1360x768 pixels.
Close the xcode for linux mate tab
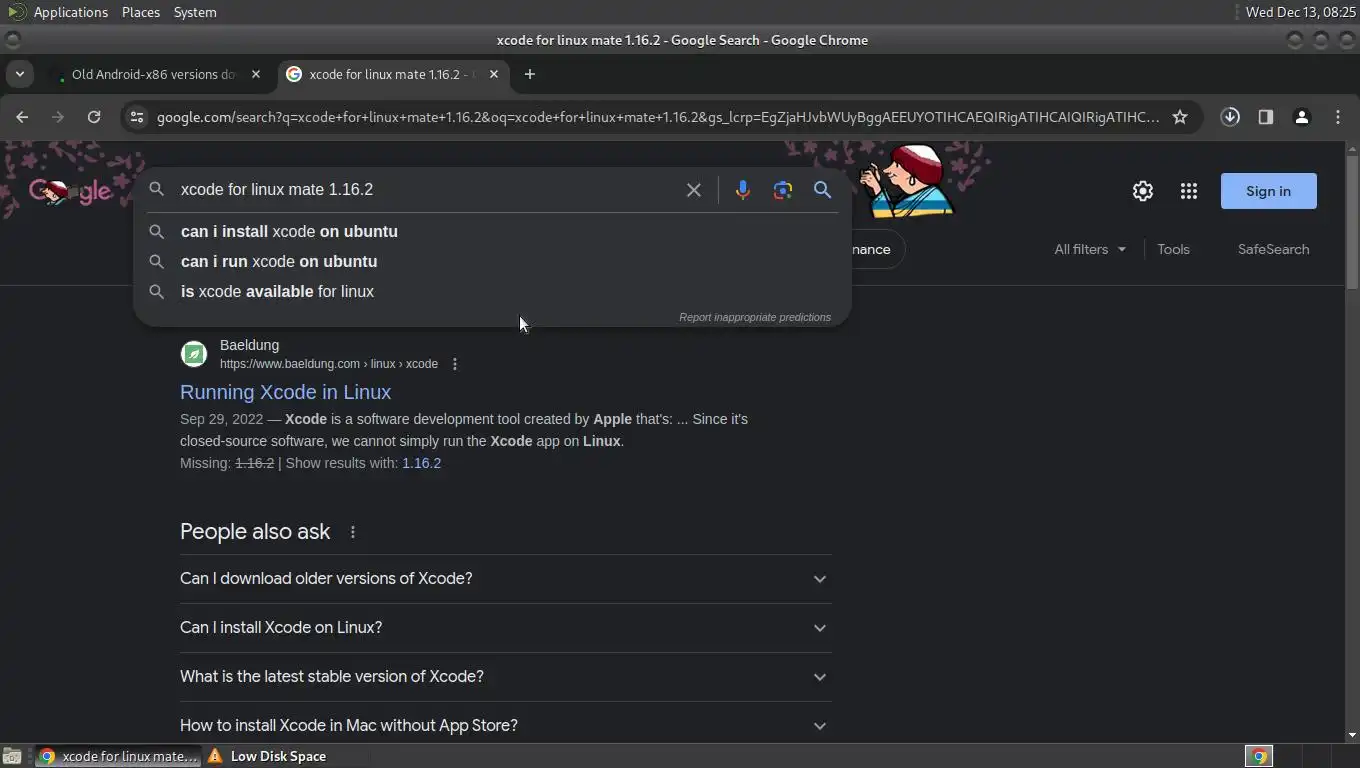493,74
